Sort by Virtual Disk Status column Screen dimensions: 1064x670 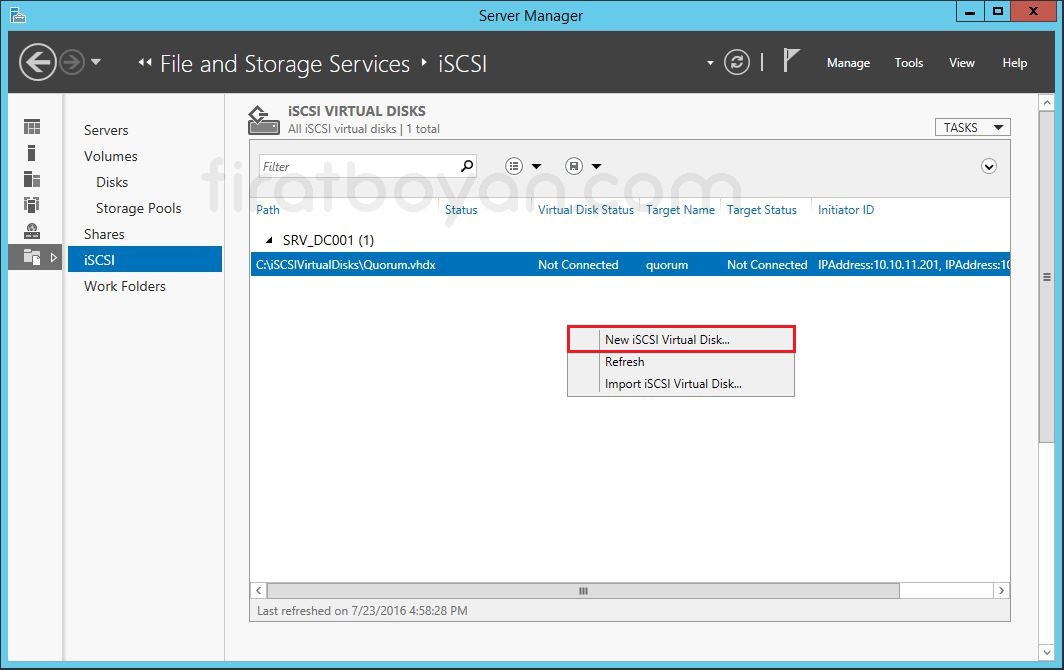(x=586, y=210)
